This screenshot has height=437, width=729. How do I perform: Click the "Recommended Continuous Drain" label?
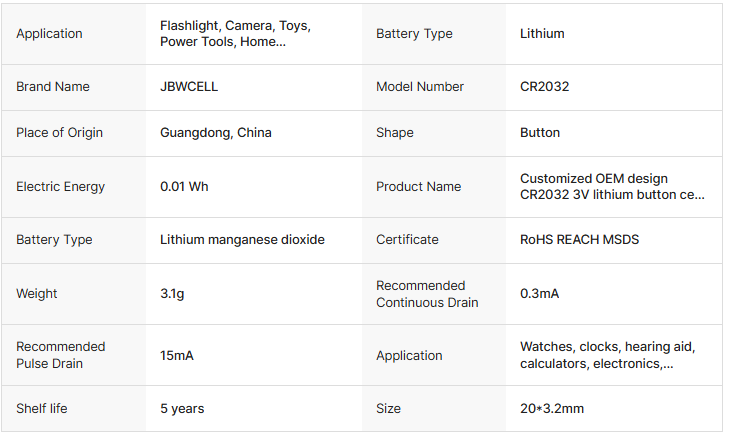point(427,294)
